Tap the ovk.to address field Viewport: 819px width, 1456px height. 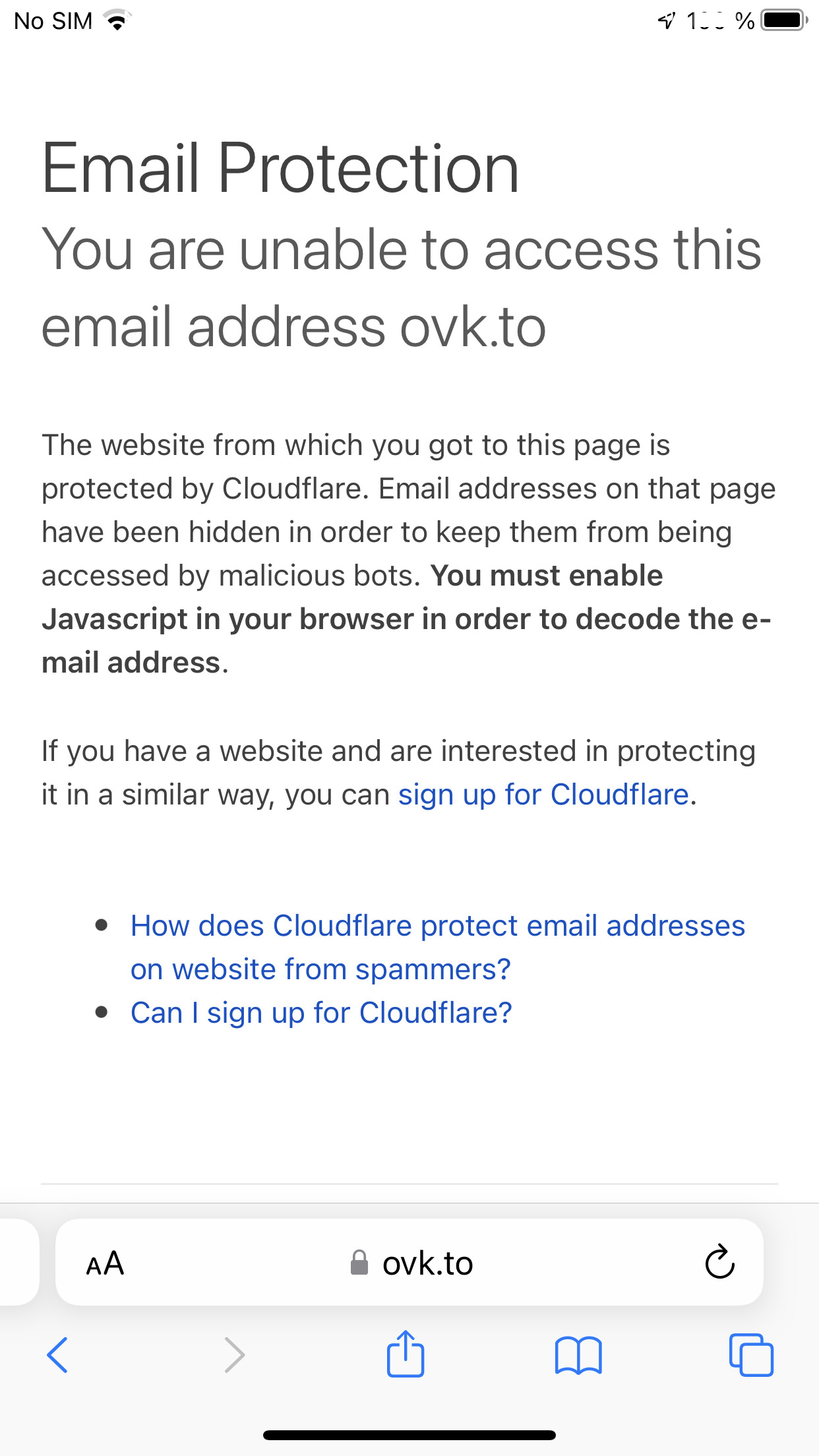click(x=427, y=1263)
